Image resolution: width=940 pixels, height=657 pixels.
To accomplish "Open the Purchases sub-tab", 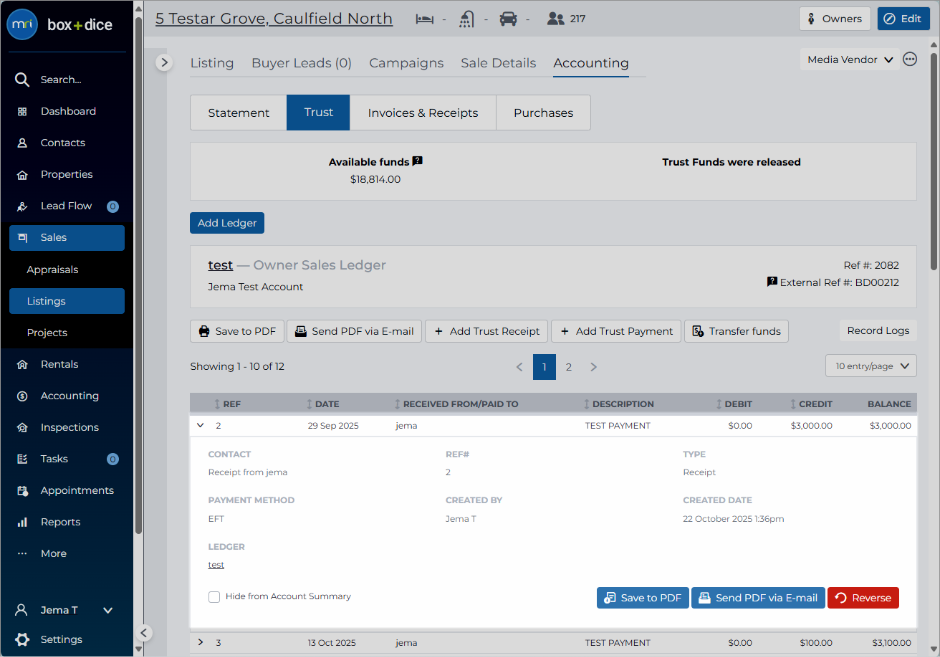I will coord(543,113).
